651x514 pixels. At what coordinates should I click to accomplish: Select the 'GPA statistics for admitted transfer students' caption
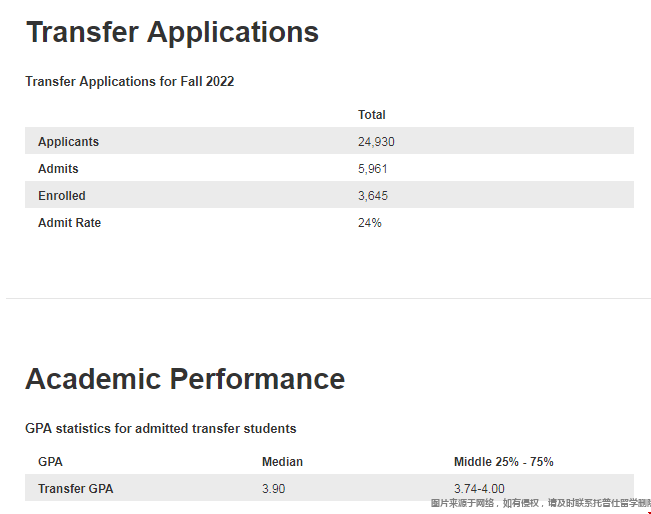pyautogui.click(x=161, y=429)
